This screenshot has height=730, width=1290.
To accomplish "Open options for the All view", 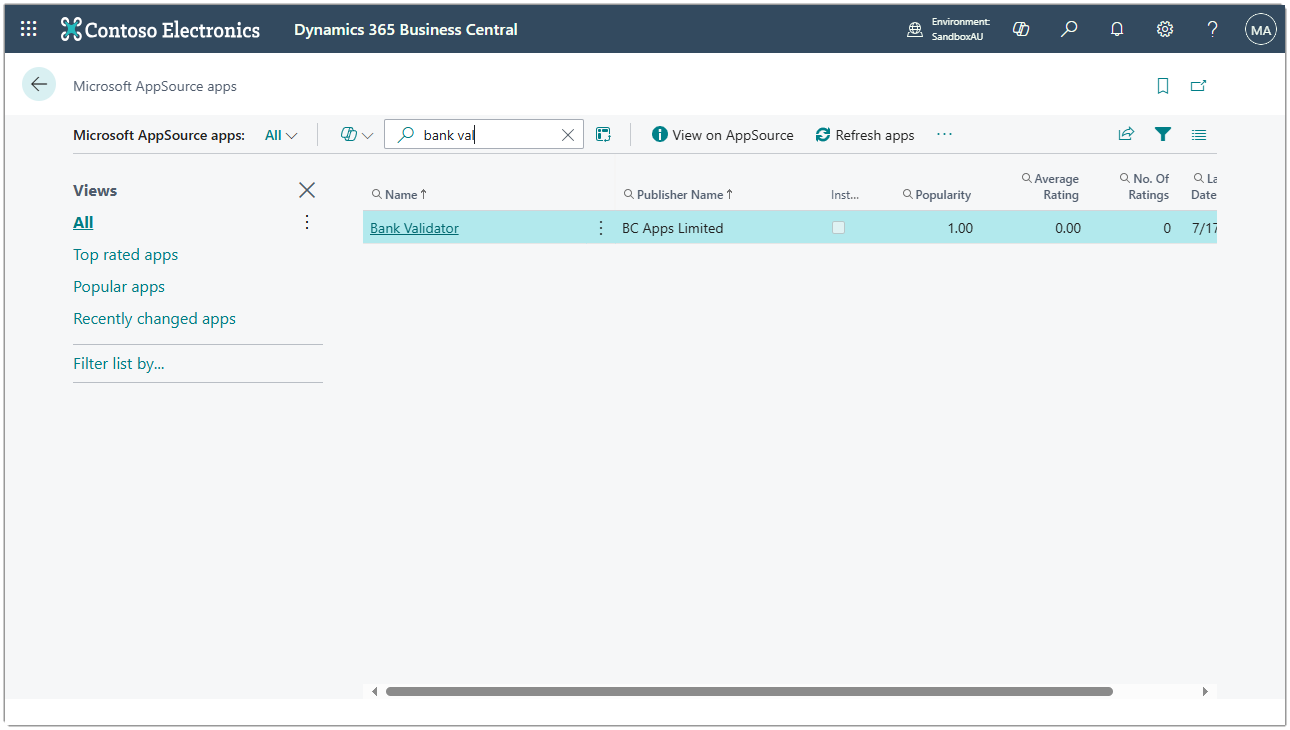I will (x=307, y=222).
